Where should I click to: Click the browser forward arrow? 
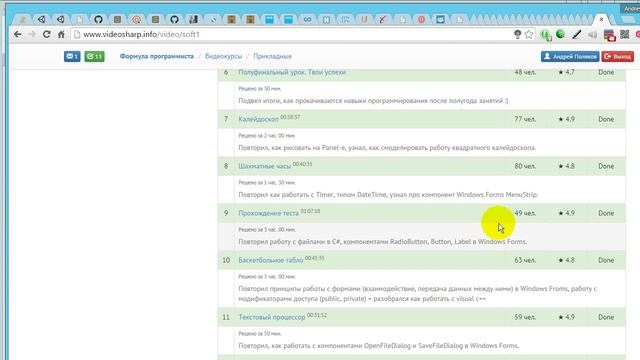click(32, 35)
